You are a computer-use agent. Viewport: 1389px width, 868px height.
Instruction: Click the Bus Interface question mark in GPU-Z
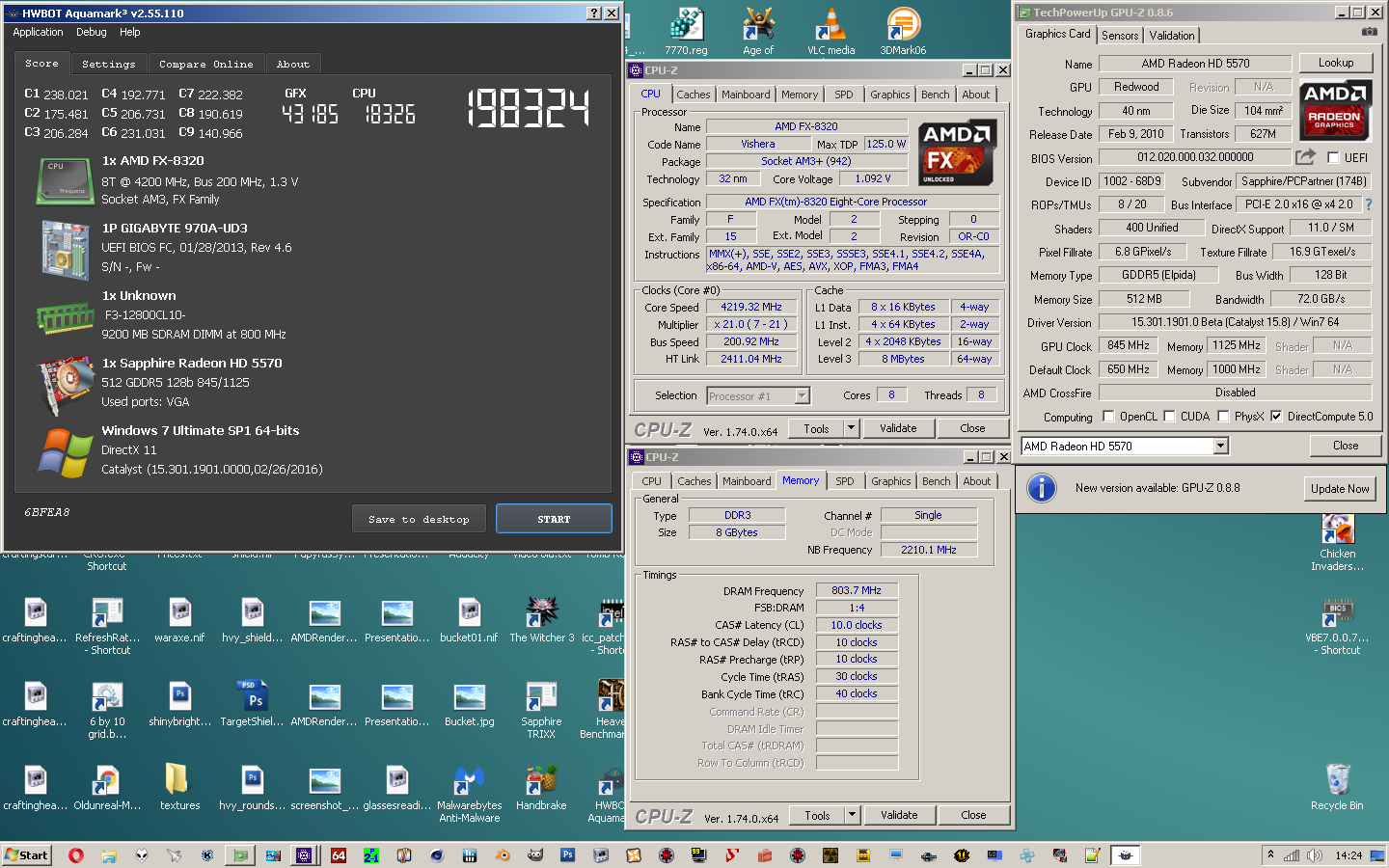(1368, 204)
